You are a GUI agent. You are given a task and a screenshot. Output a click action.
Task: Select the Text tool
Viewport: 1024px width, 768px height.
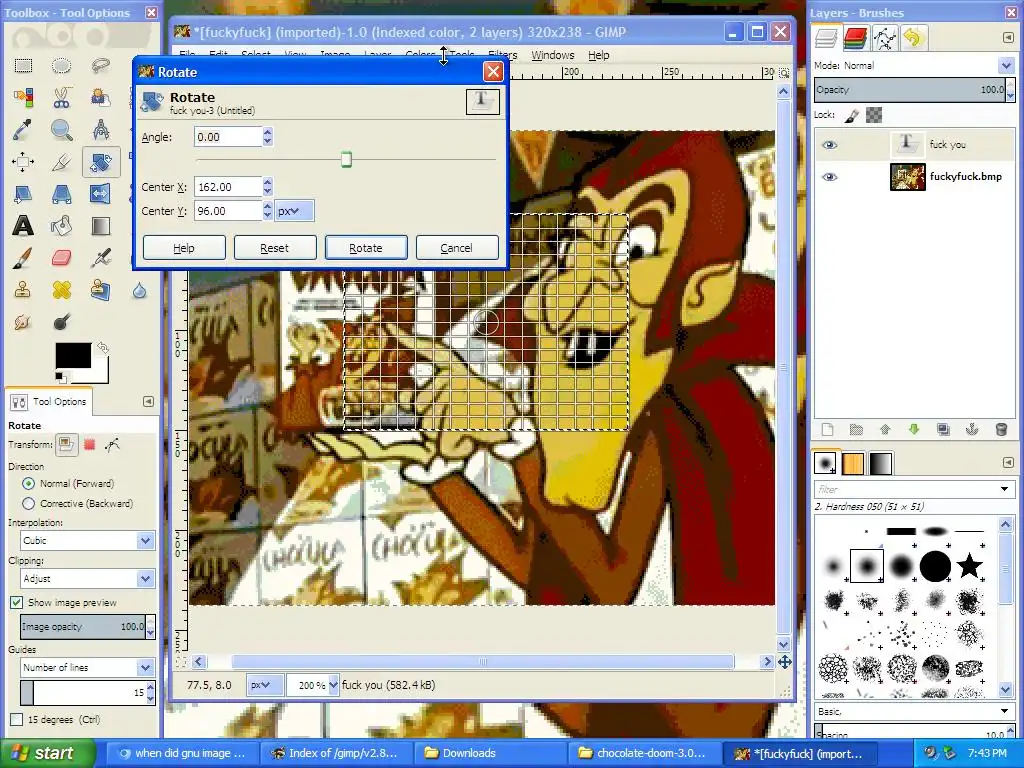point(23,226)
